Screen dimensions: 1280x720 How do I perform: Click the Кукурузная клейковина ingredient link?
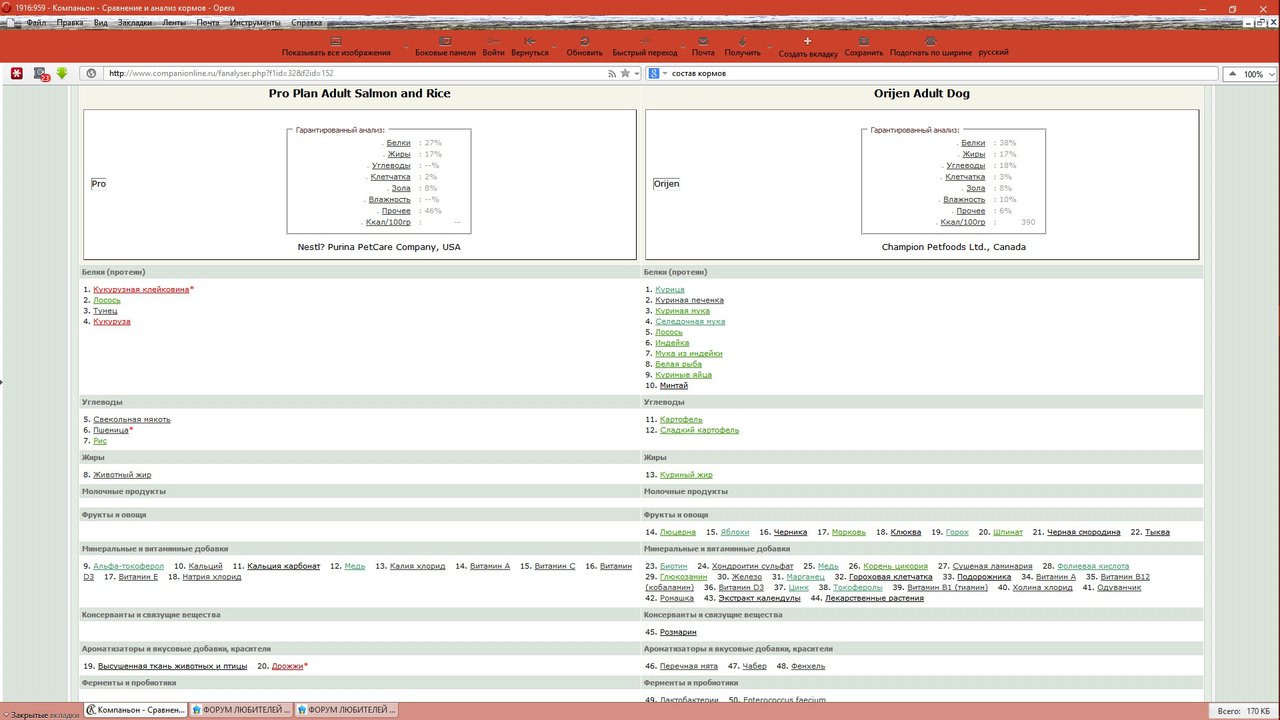tap(141, 289)
